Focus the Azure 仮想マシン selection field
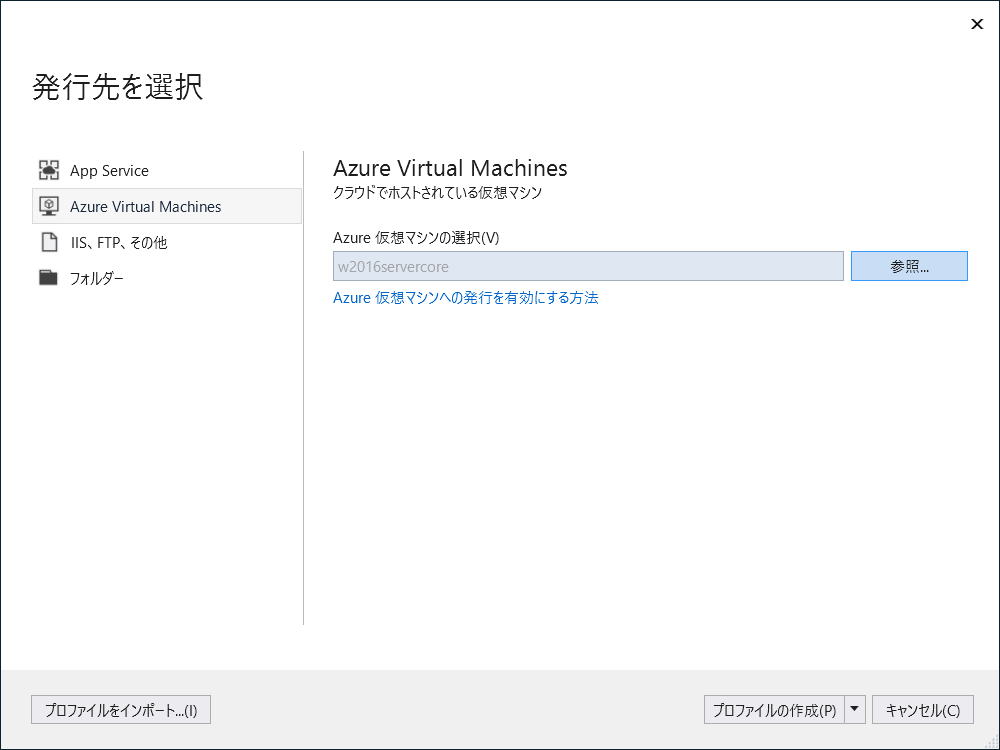This screenshot has width=1000, height=750. (x=588, y=266)
